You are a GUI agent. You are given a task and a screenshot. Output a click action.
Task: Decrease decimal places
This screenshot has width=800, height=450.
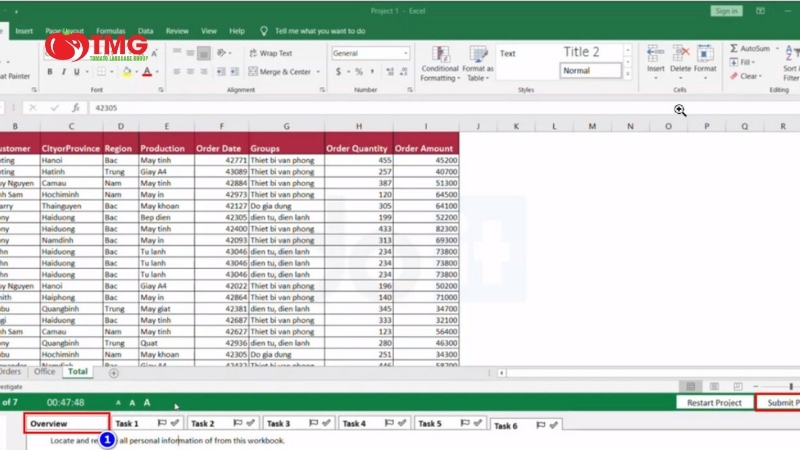coord(404,72)
